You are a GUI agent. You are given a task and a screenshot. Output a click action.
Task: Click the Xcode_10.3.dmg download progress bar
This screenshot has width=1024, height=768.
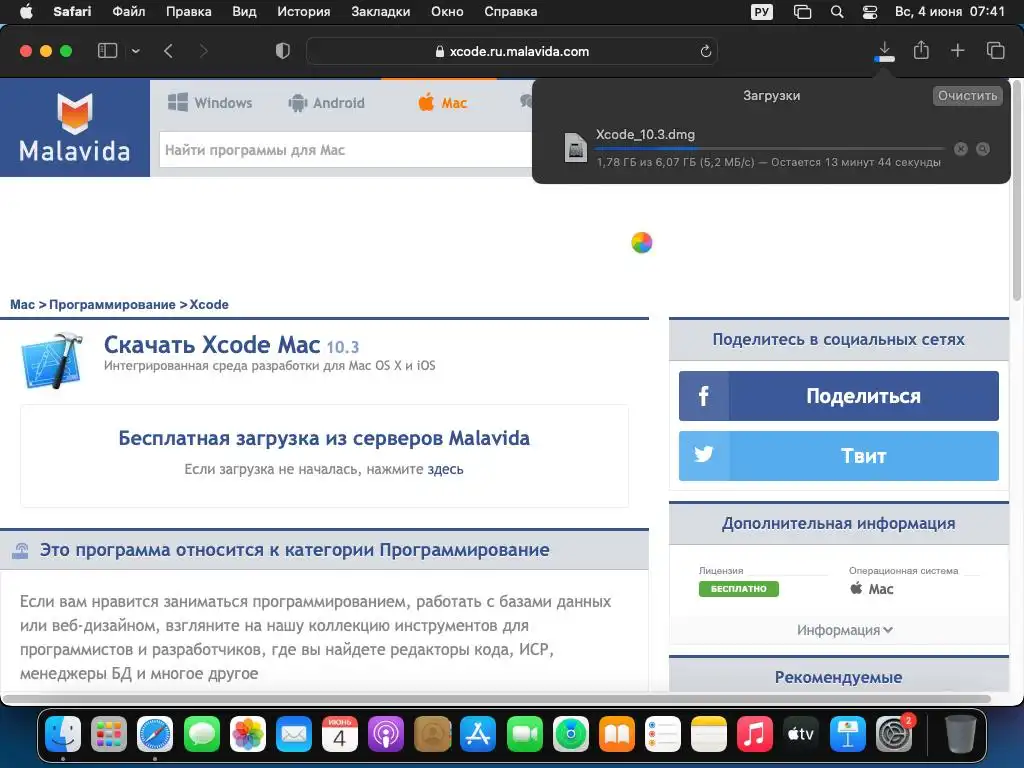[x=769, y=149]
